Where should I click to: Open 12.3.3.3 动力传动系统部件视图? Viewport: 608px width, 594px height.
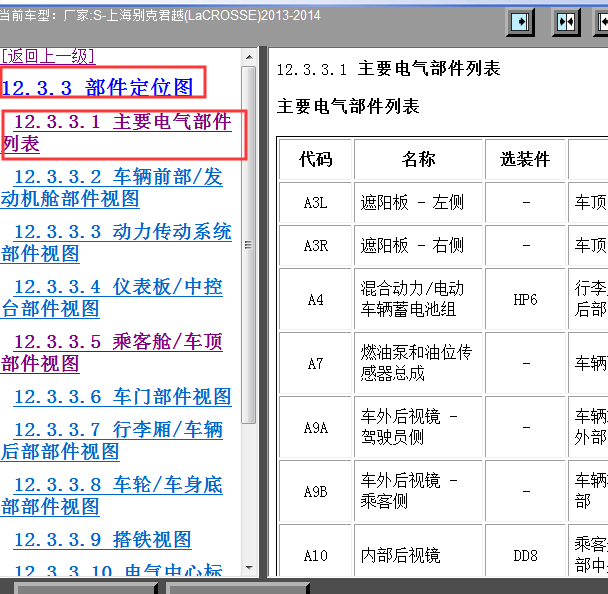coord(116,243)
